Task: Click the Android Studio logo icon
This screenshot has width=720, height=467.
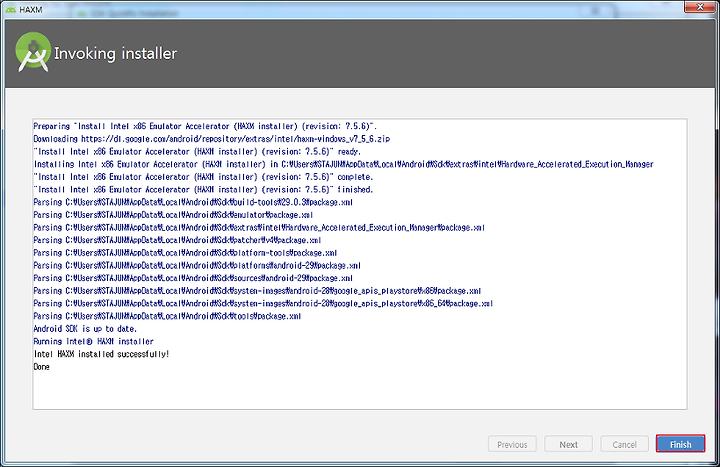Action: pos(33,52)
